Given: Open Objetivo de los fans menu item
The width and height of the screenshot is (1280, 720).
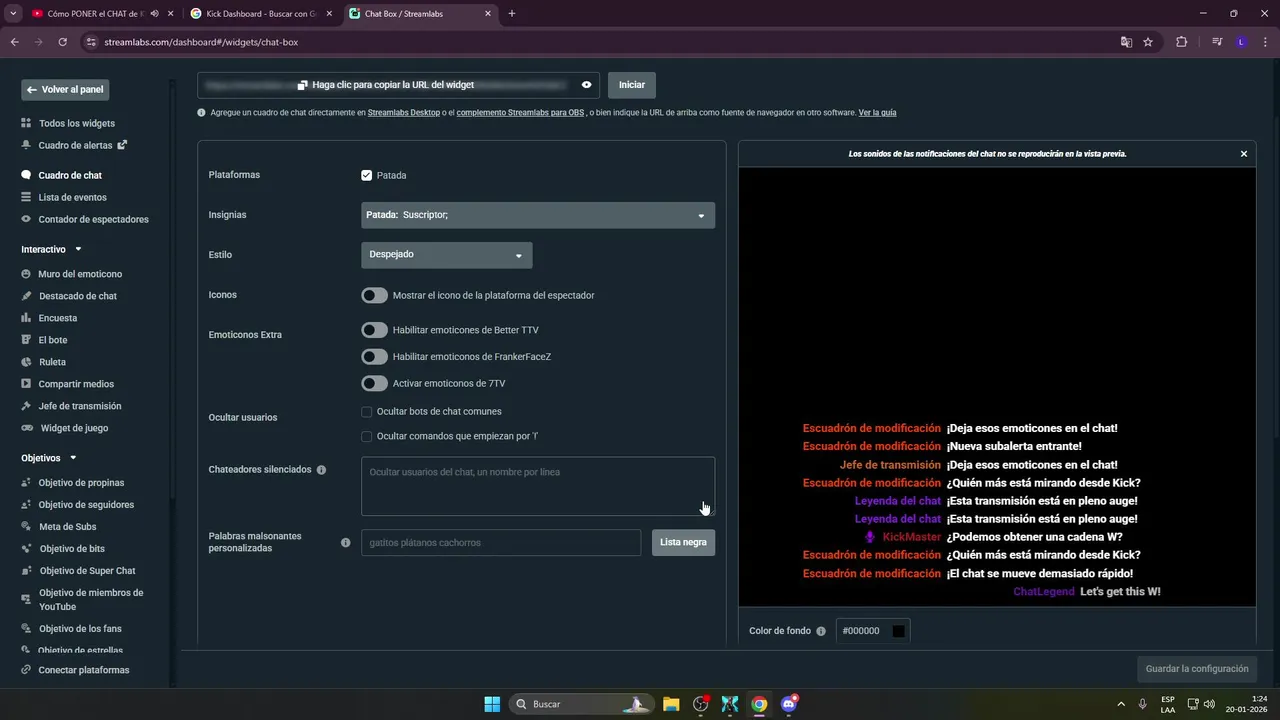Looking at the screenshot, I should click(x=80, y=629).
